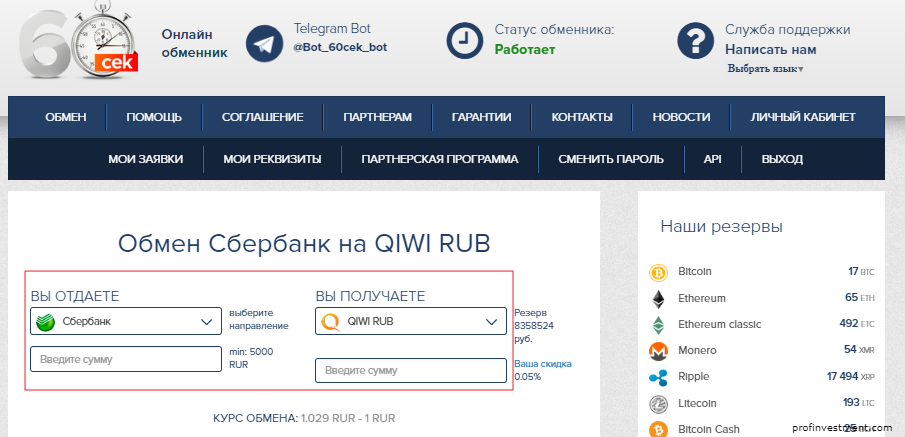Click the Ethereum diamond icon in reserves

[658, 299]
